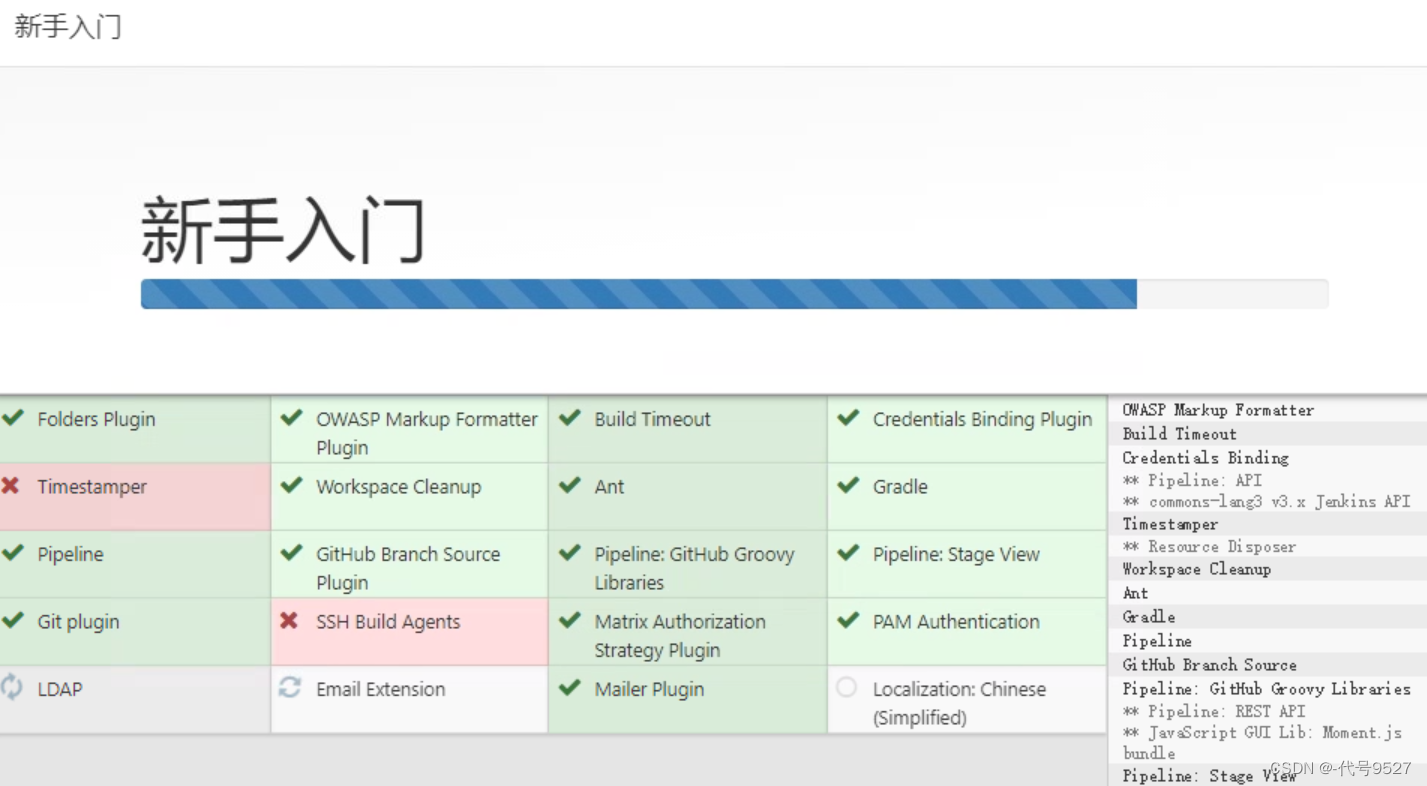Click the check icon beside Pipeline cell
1427x786 pixels.
point(12,553)
